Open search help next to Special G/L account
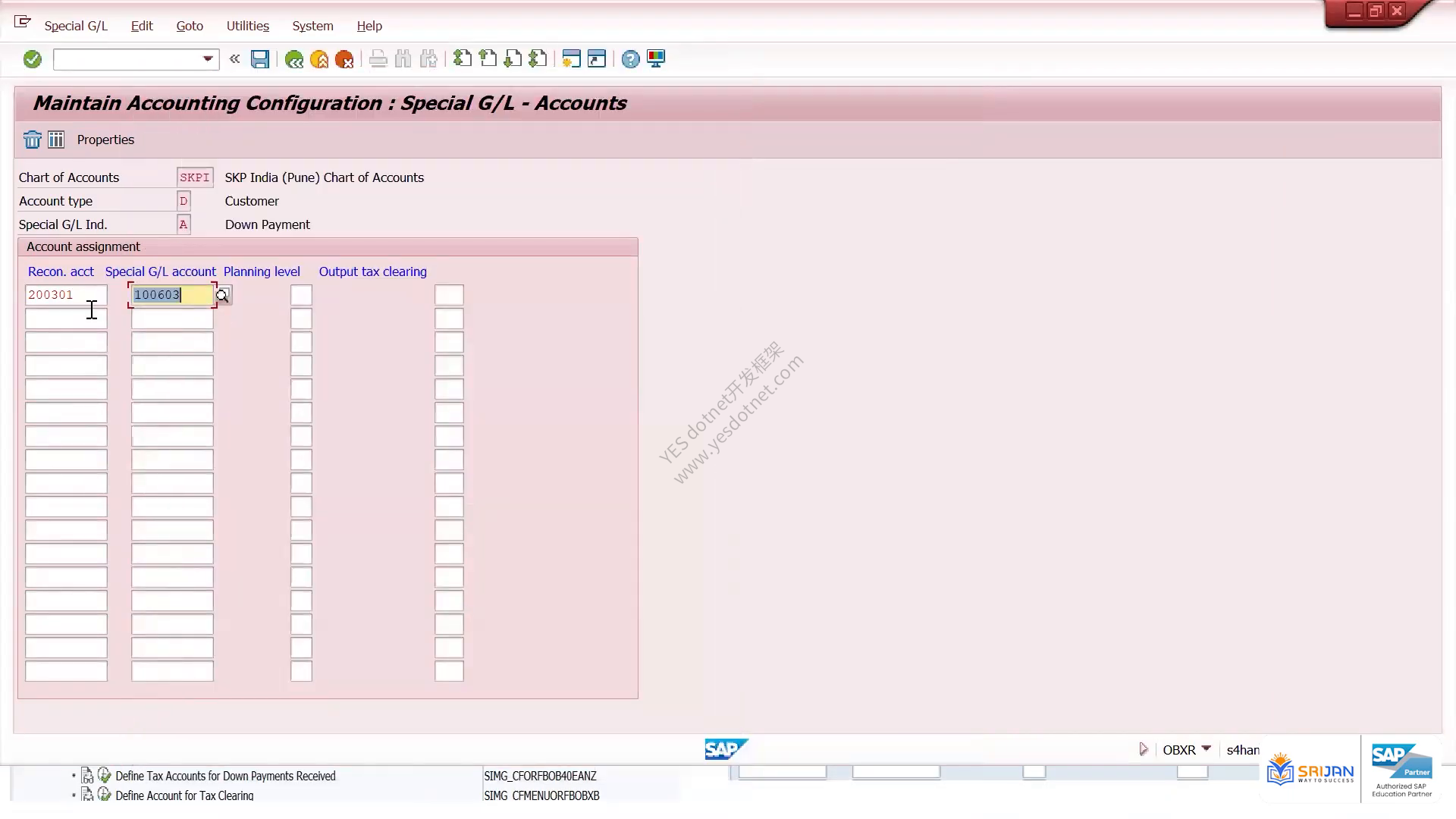The width and height of the screenshot is (1456, 819). tap(222, 295)
